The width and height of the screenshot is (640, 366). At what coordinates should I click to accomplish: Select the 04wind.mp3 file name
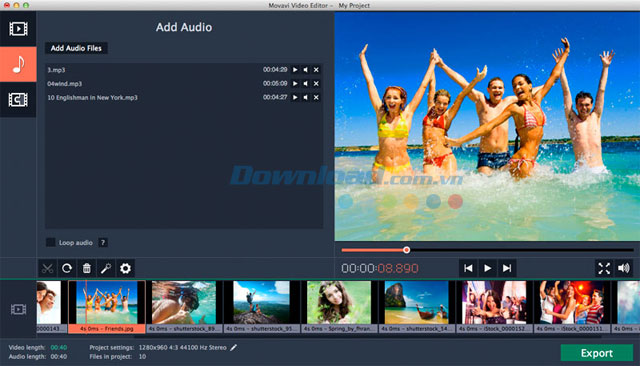(64, 84)
